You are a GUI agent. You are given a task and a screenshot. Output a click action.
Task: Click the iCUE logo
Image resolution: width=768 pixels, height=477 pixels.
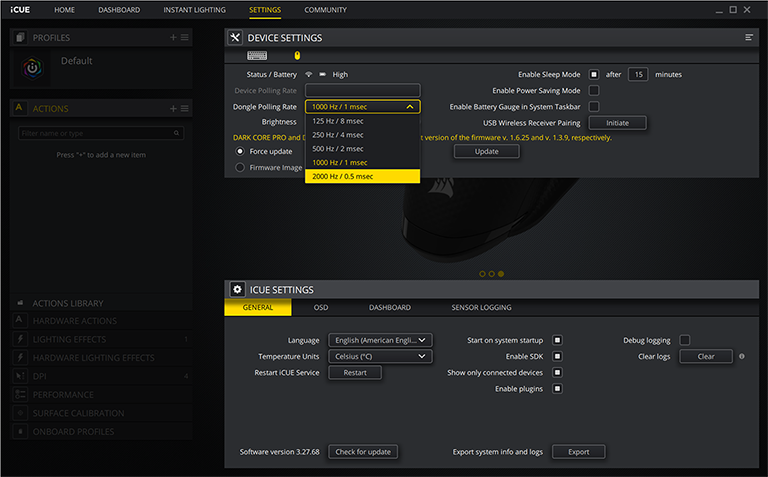coord(20,10)
